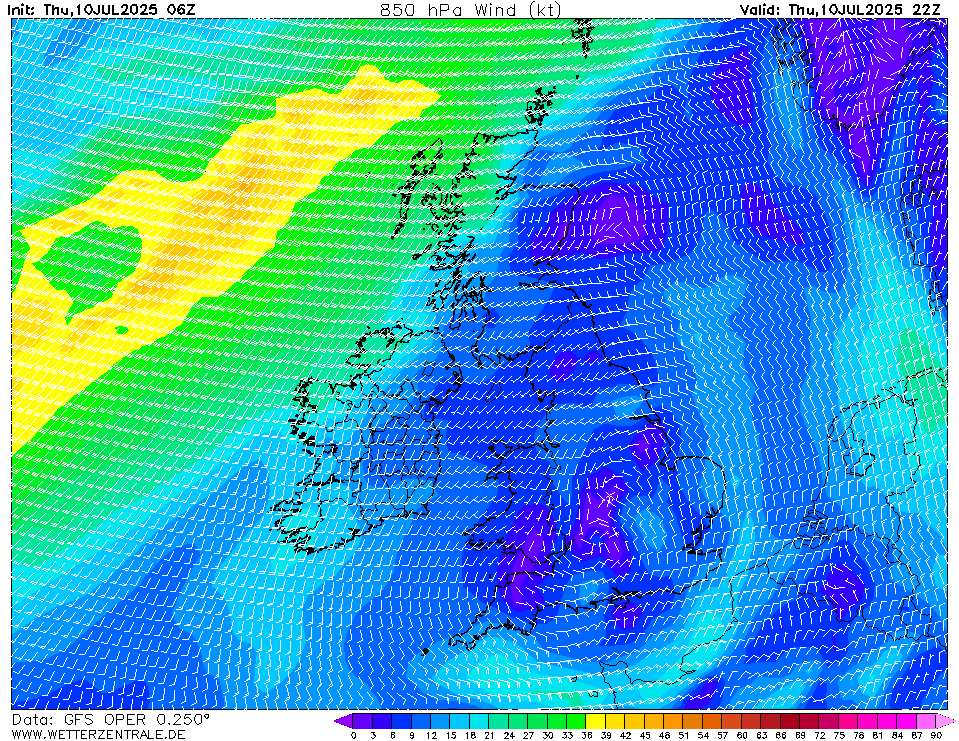Select the yellow 36–39 kt legend swatch
The height and width of the screenshot is (741, 959).
596,721
